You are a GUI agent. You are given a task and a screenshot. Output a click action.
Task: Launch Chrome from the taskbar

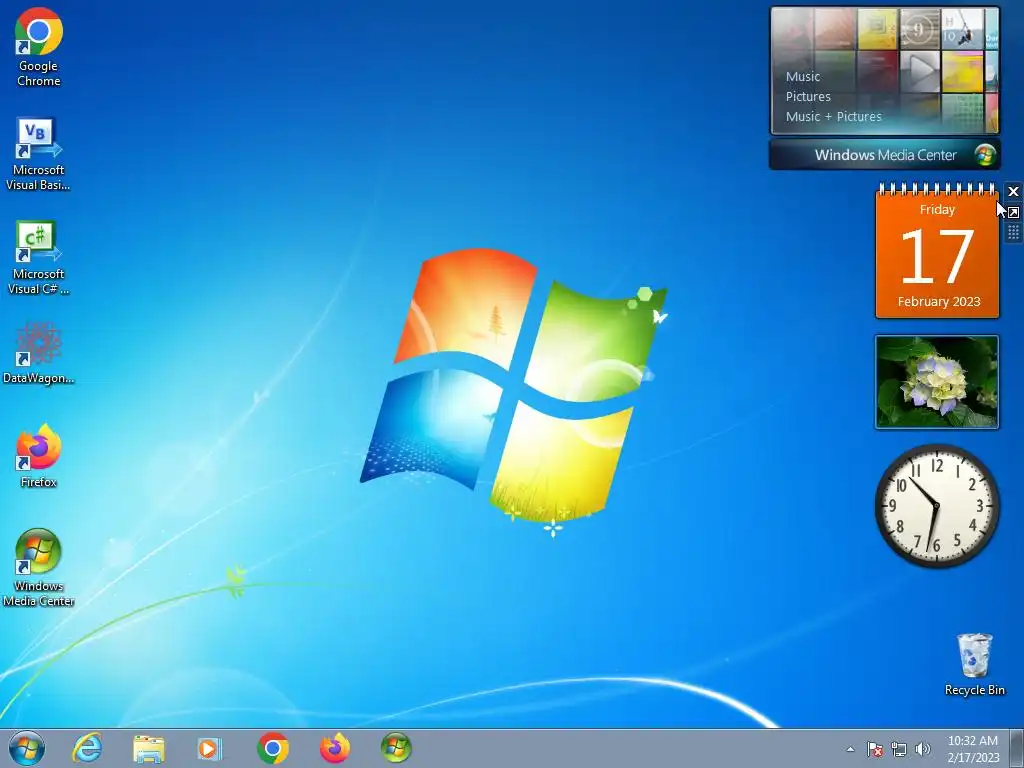click(x=273, y=748)
